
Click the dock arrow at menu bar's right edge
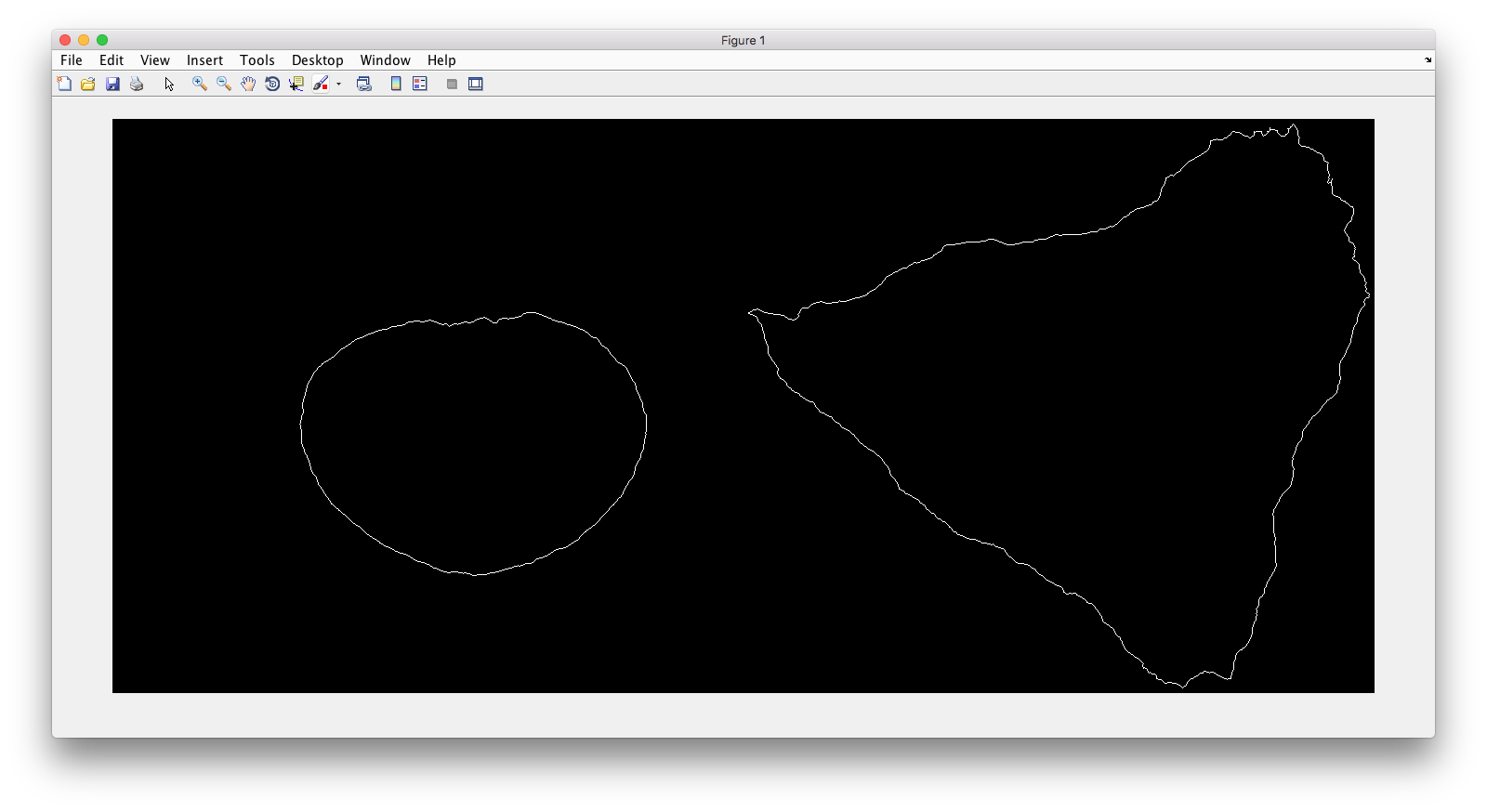(x=1428, y=60)
